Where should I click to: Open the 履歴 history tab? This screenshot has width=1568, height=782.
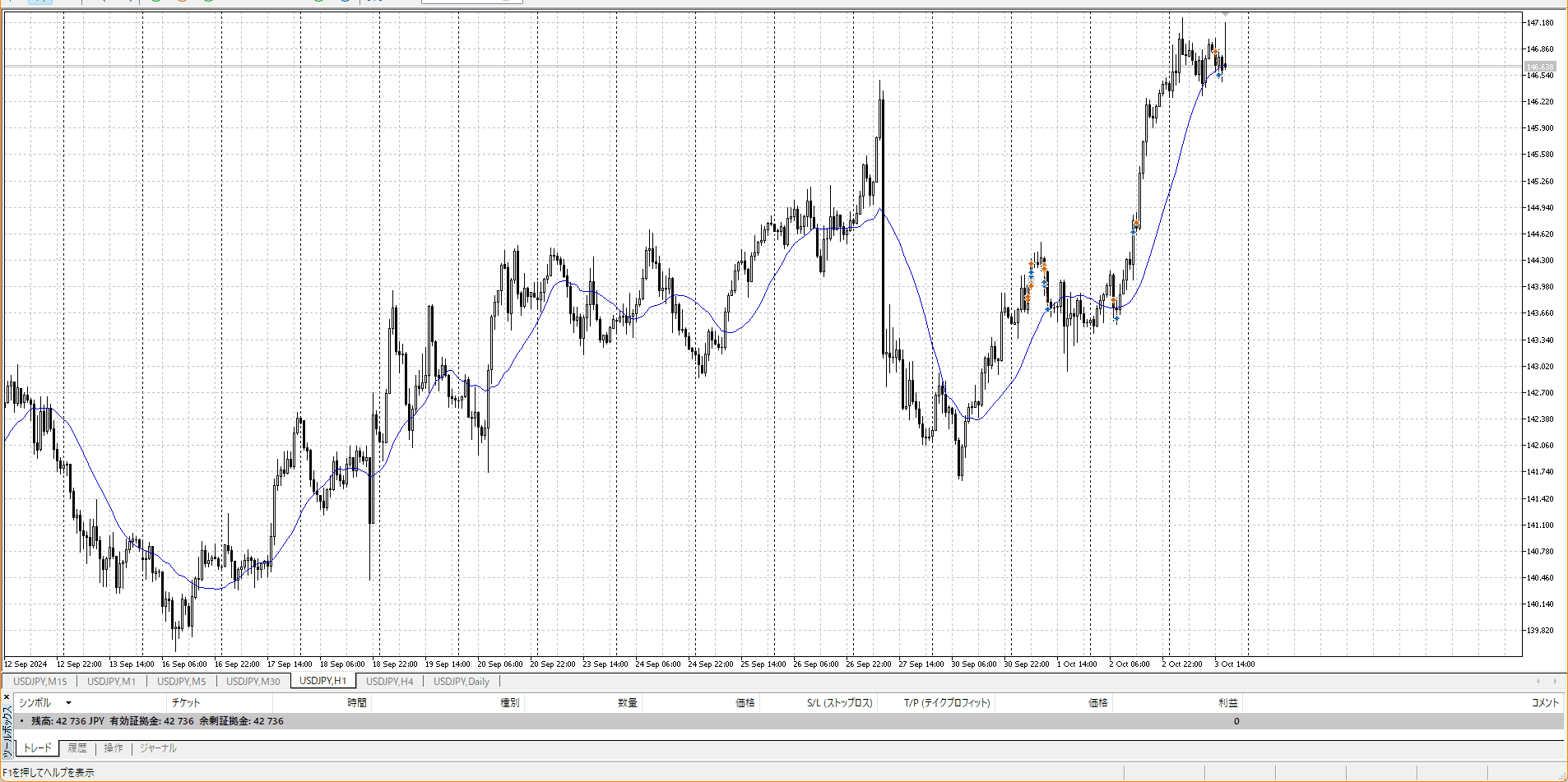tap(77, 748)
